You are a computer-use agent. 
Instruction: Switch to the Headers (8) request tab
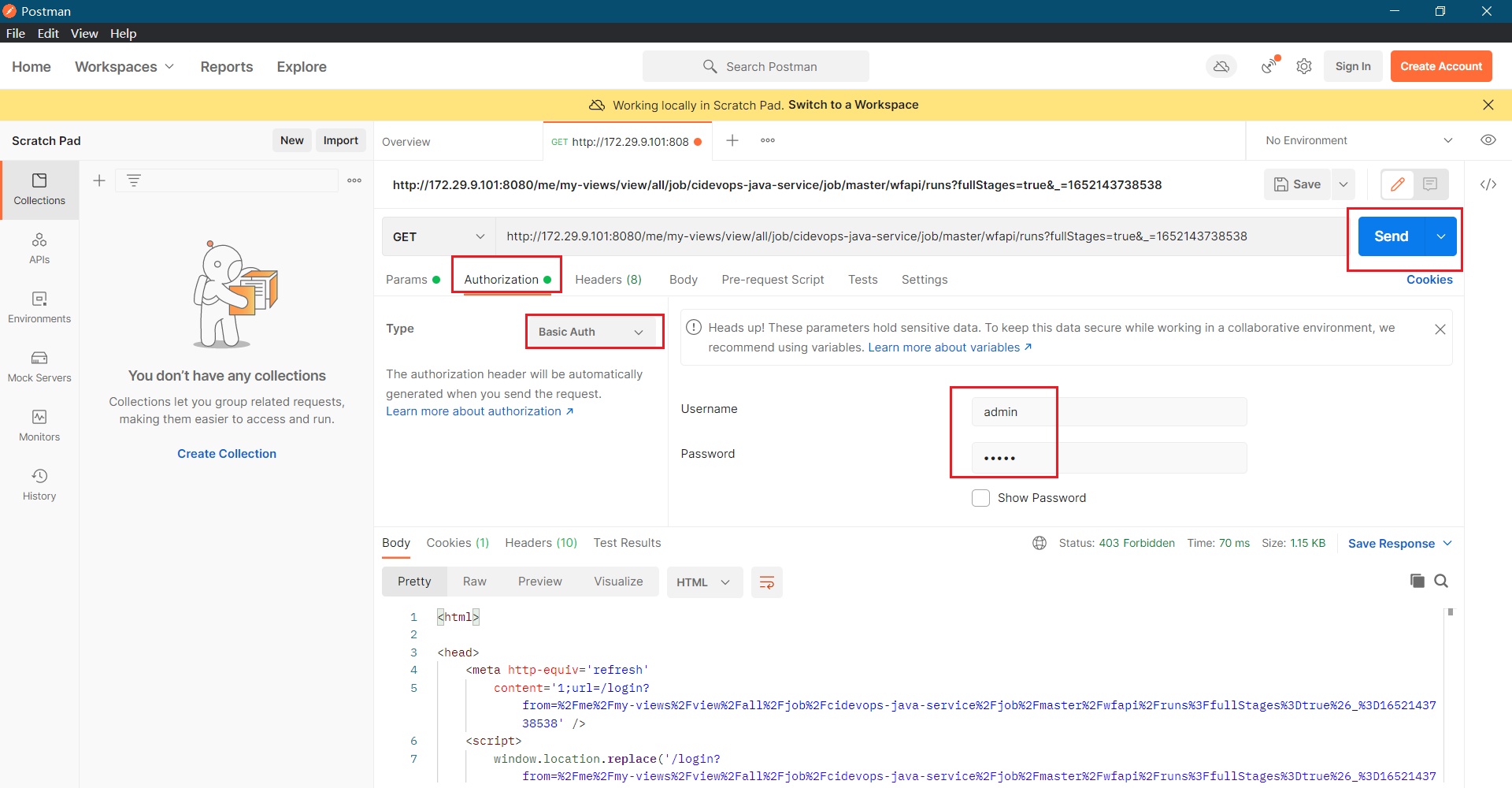pyautogui.click(x=608, y=280)
